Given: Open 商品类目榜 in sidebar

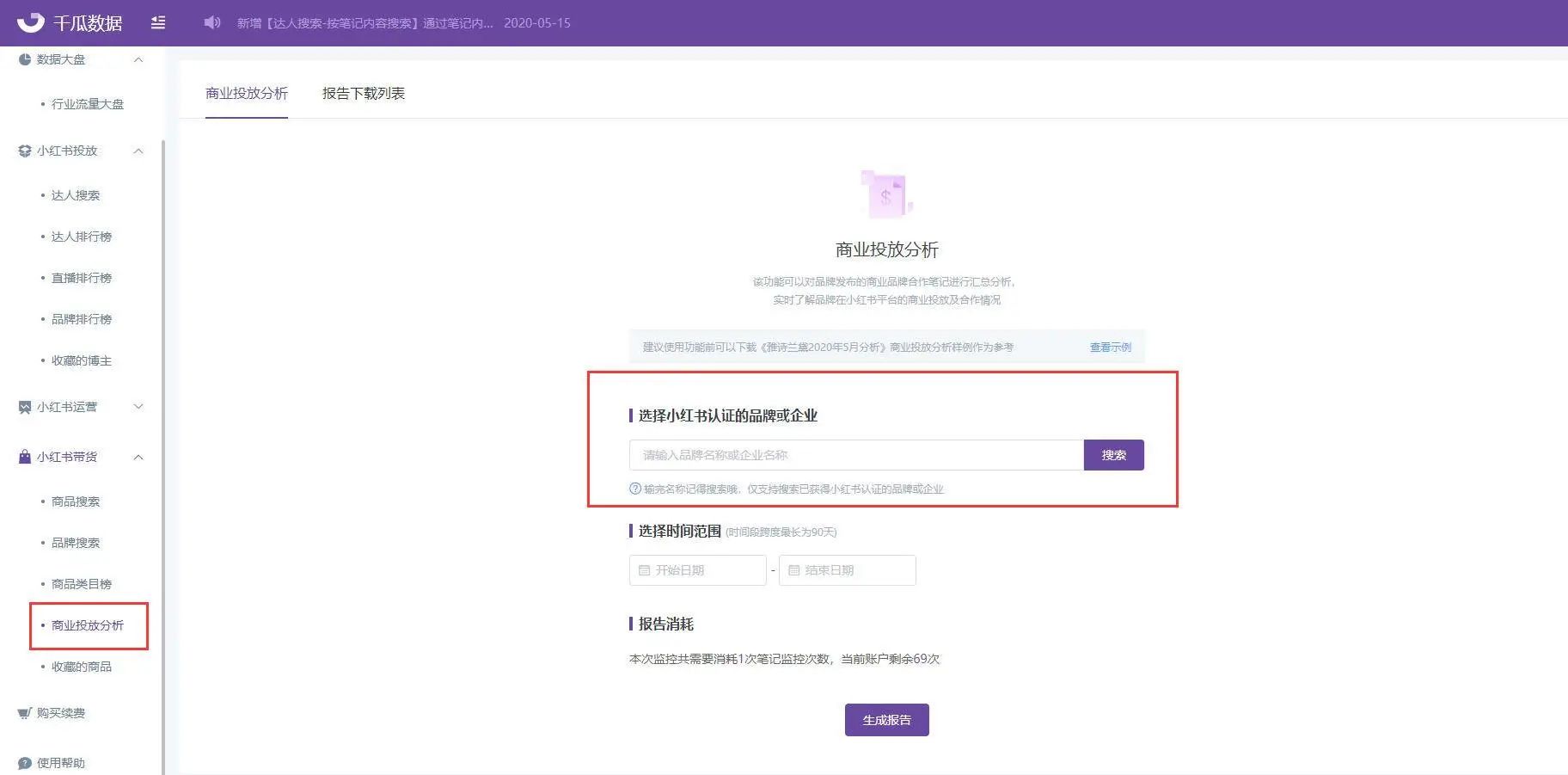Looking at the screenshot, I should point(82,584).
